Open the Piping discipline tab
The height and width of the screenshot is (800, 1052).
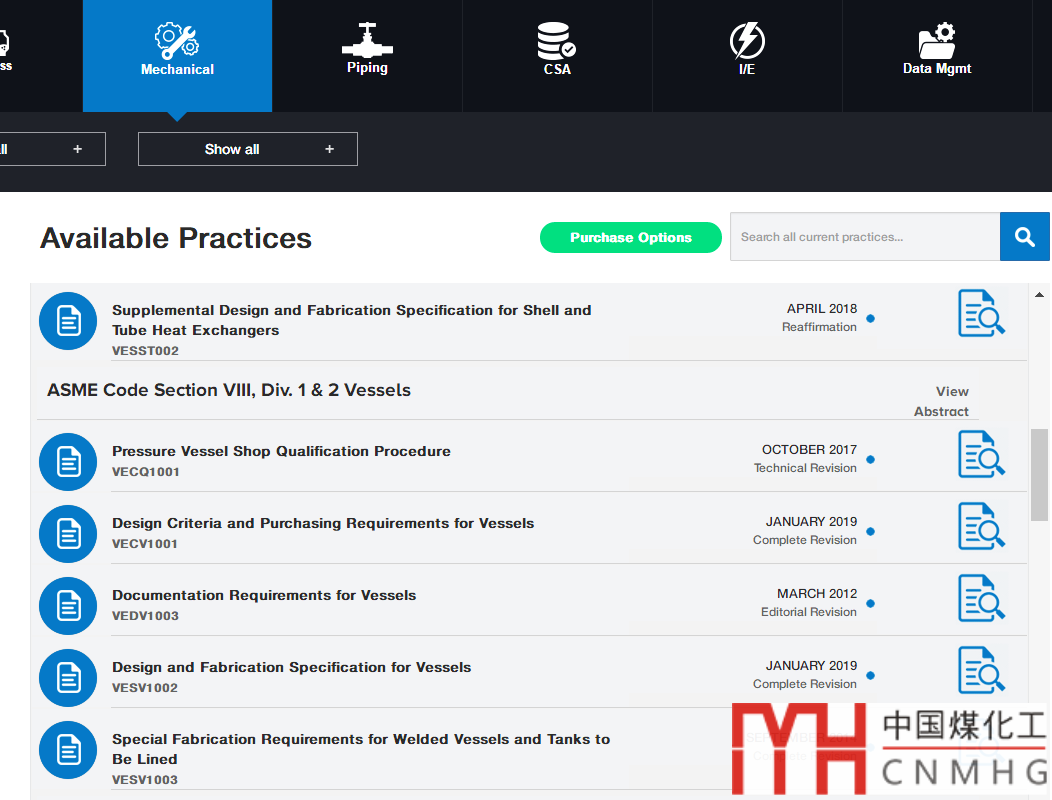point(367,56)
